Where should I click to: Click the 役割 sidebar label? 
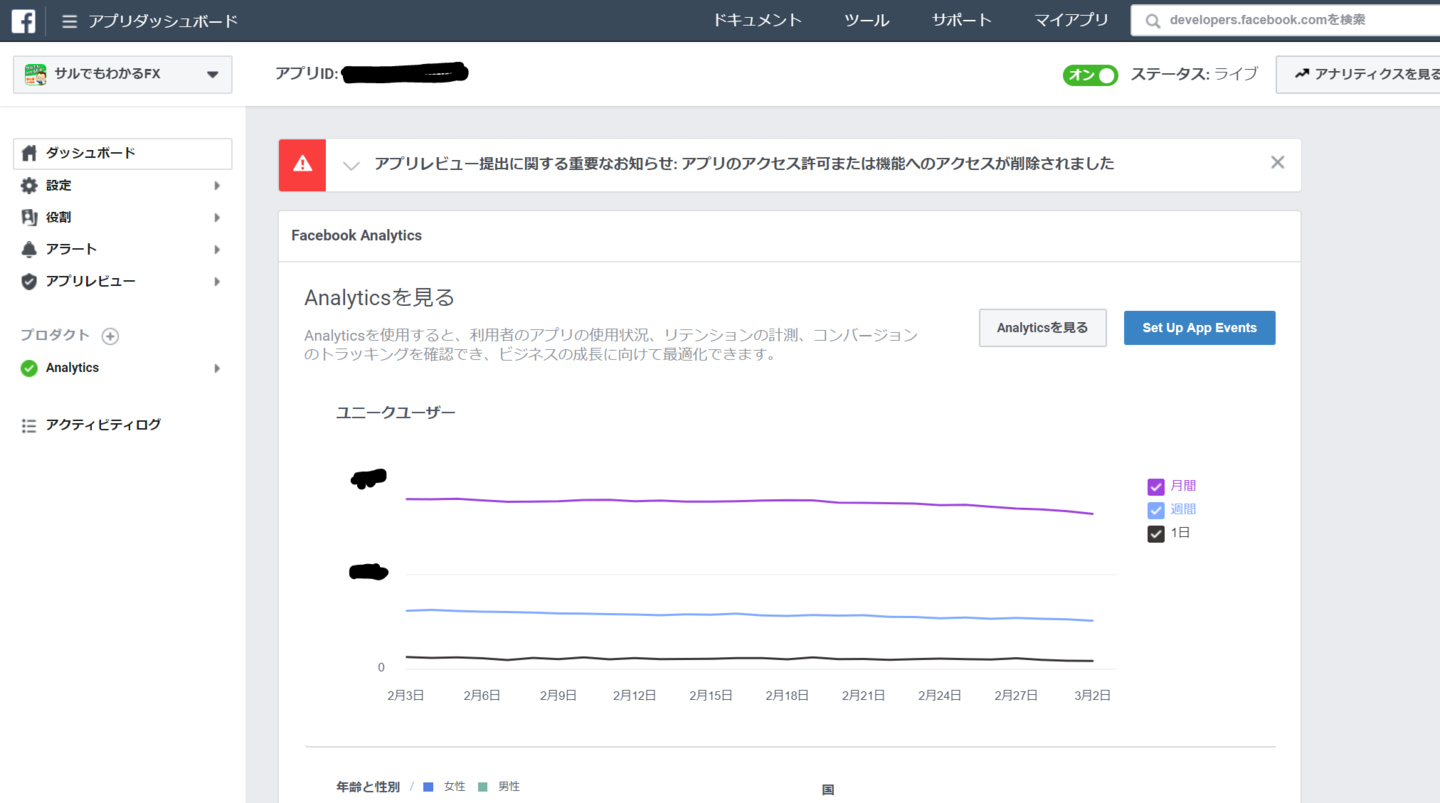(x=59, y=217)
